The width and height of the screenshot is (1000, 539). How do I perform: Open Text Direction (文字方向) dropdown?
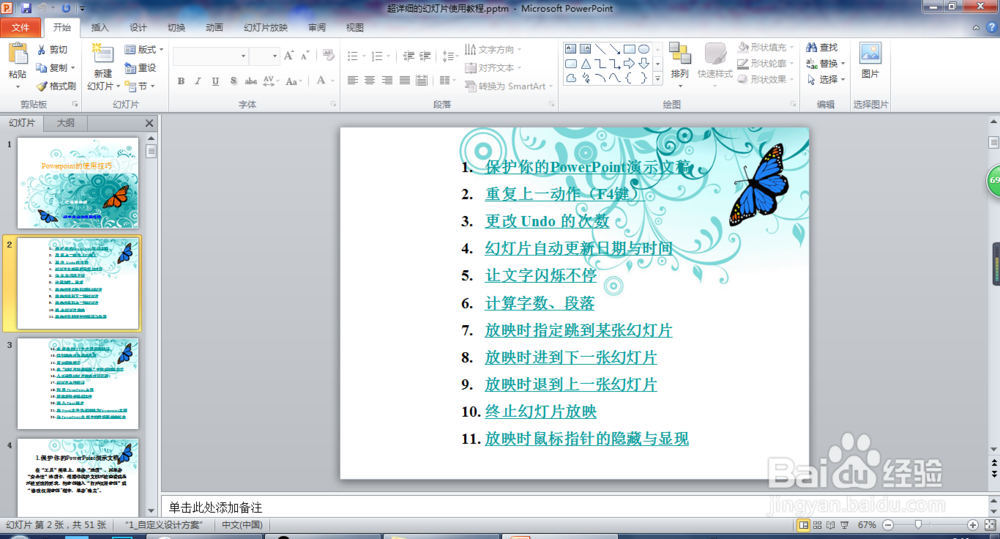click(492, 50)
